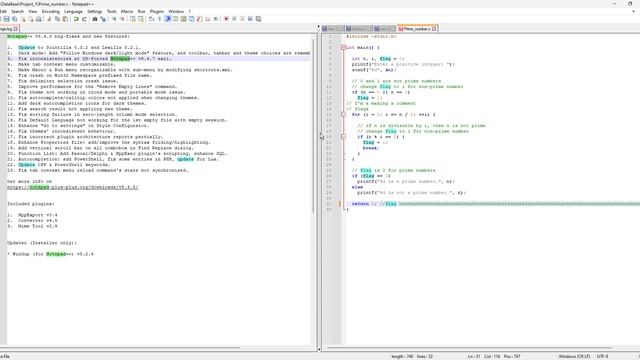Toggle the Document List panel icon
The width and height of the screenshot is (640, 360).
[x=191, y=19]
